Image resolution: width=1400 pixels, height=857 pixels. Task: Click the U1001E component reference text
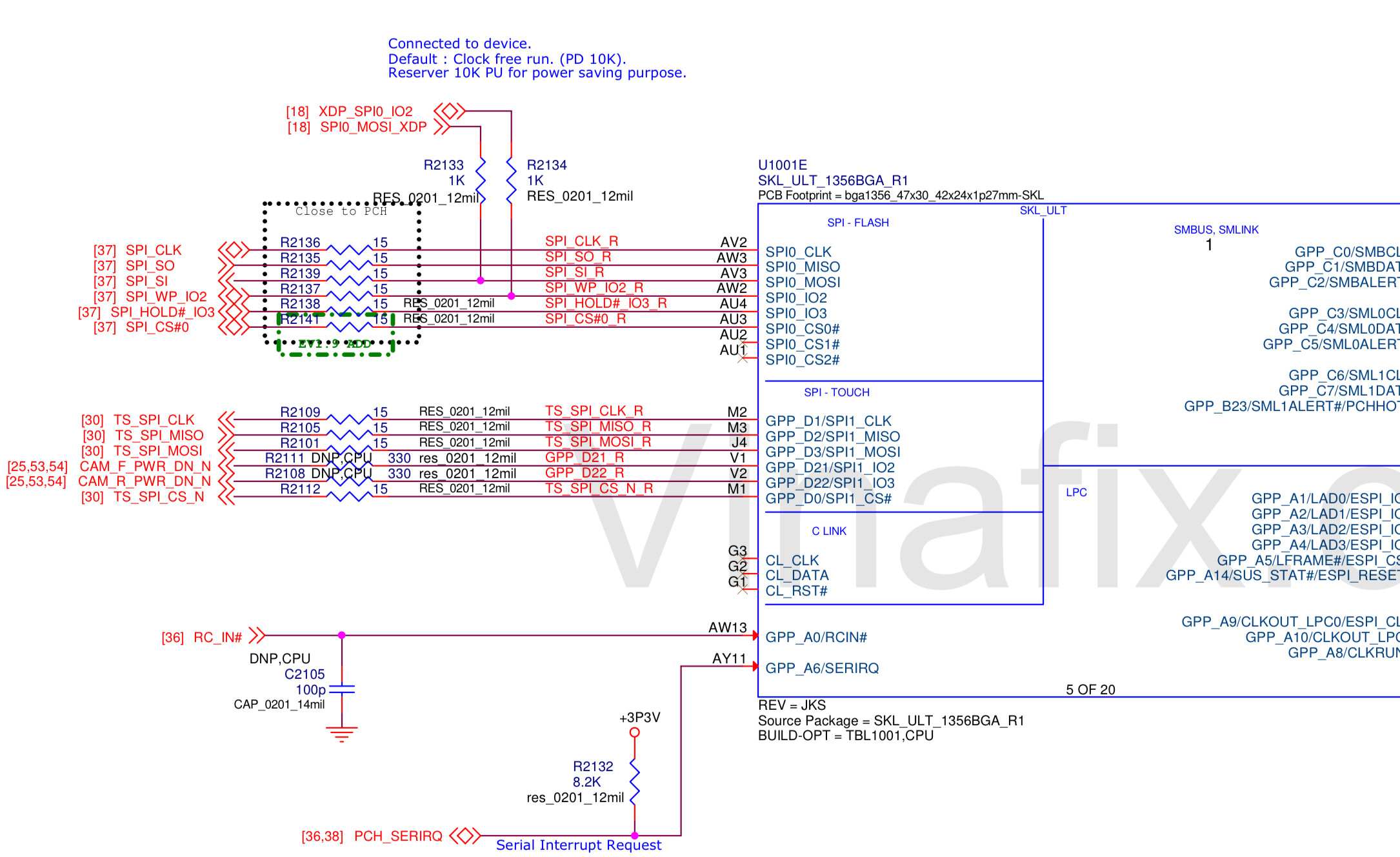tap(782, 165)
